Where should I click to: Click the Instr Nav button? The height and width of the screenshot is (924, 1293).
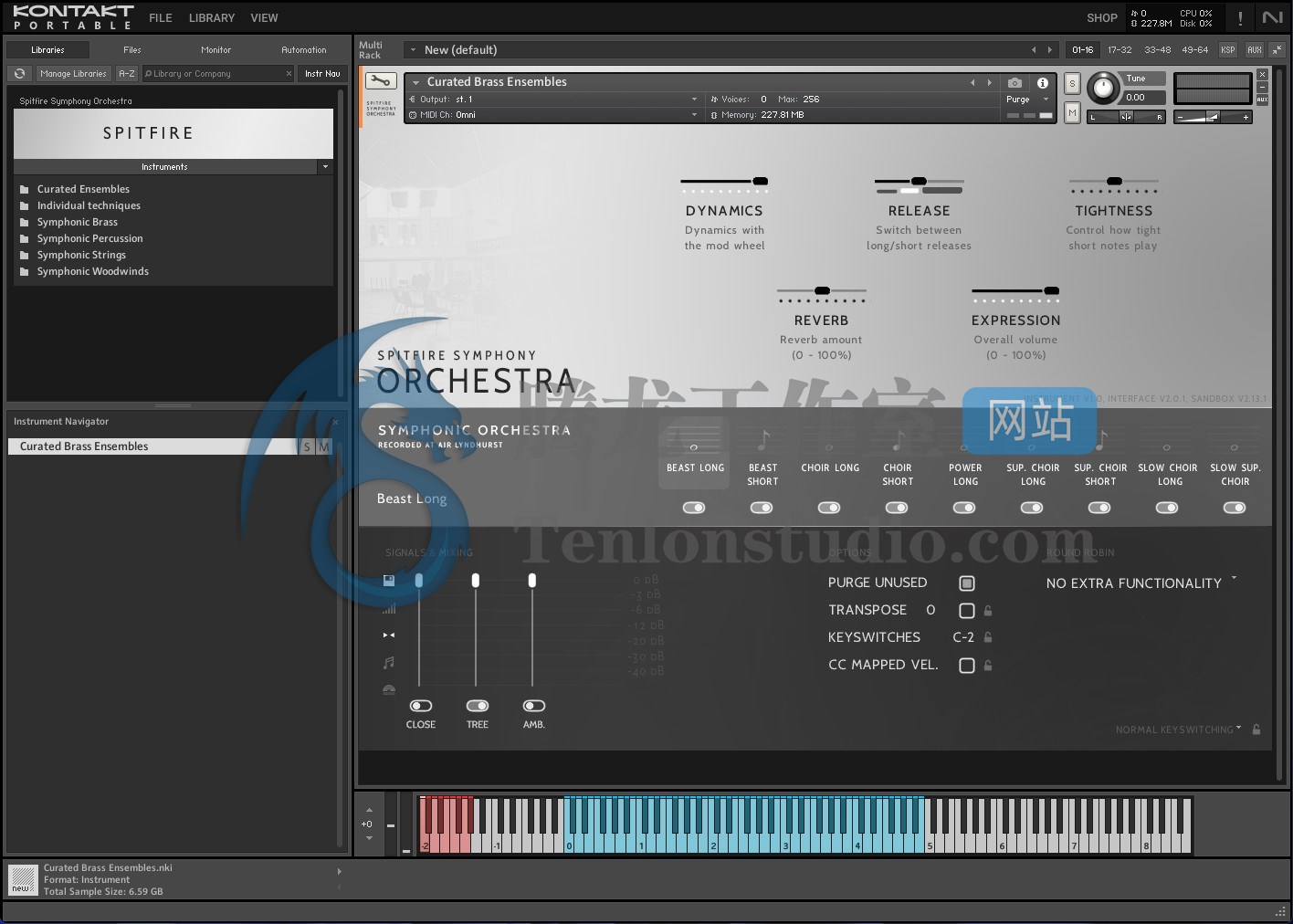(x=322, y=74)
